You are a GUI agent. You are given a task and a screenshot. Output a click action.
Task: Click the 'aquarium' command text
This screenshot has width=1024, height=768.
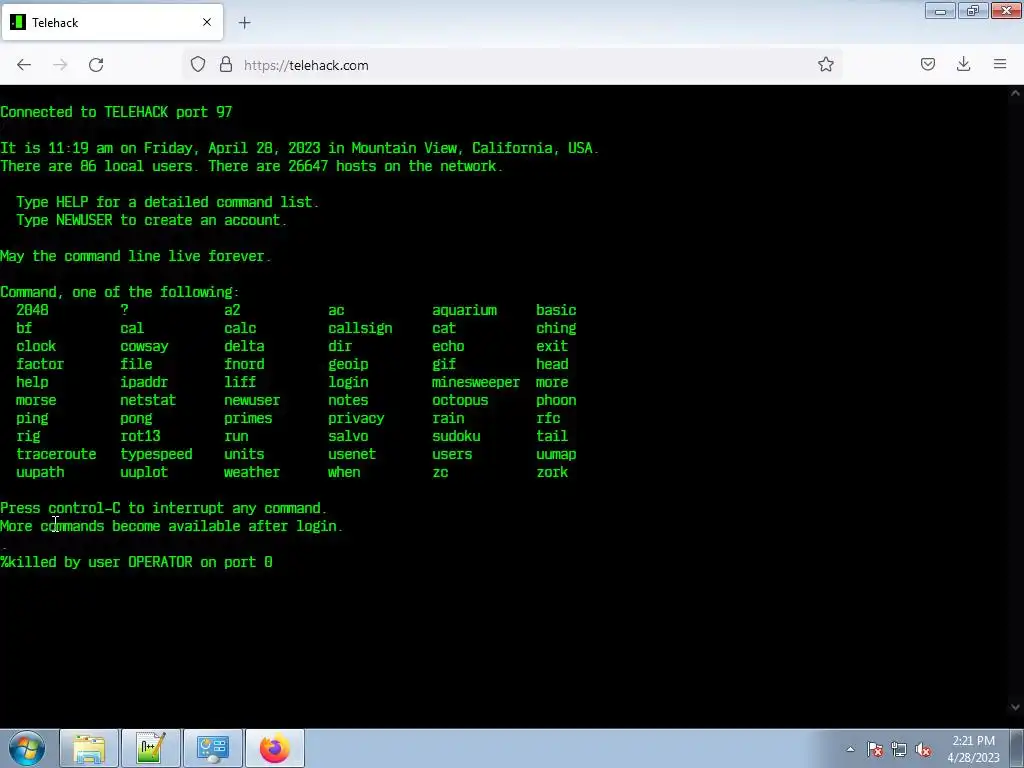click(464, 310)
